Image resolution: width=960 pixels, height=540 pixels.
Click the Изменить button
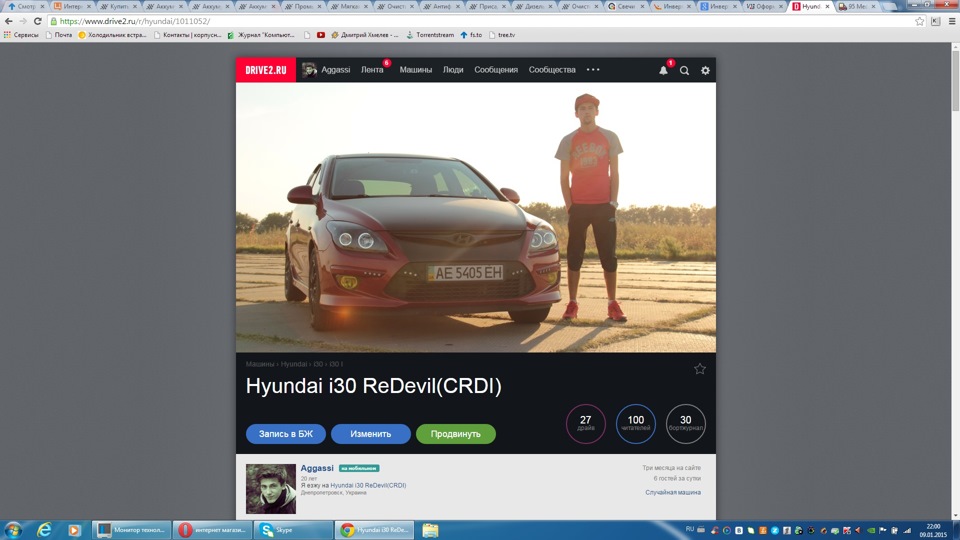370,433
